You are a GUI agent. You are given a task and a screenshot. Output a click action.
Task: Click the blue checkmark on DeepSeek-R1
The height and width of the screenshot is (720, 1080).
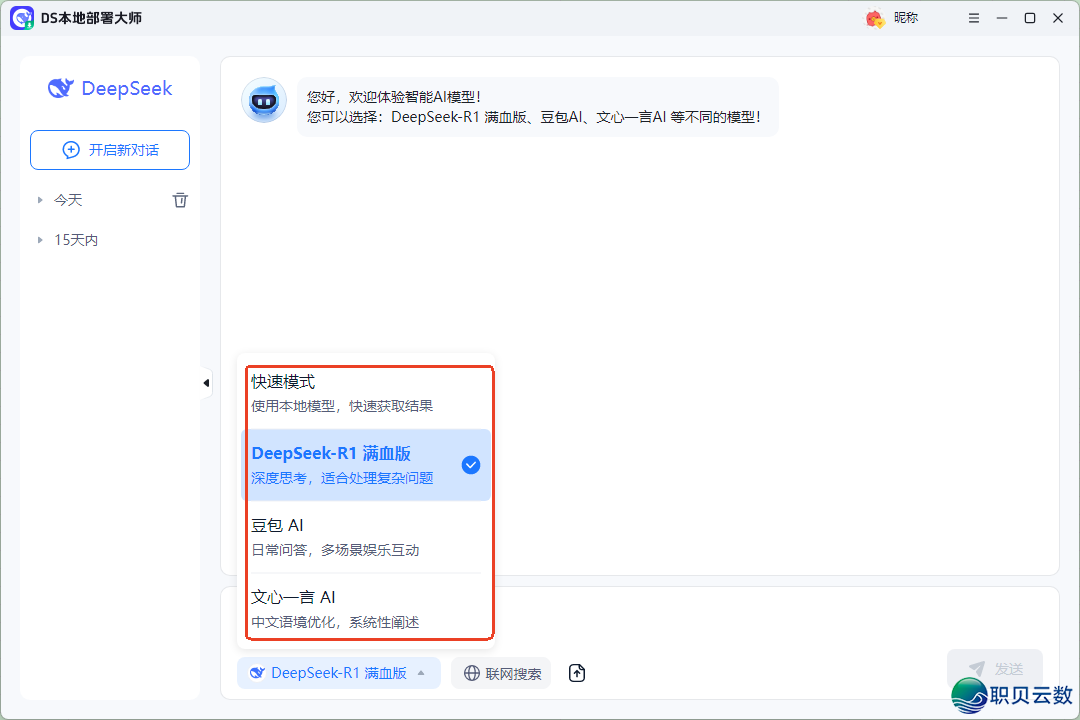[471, 465]
